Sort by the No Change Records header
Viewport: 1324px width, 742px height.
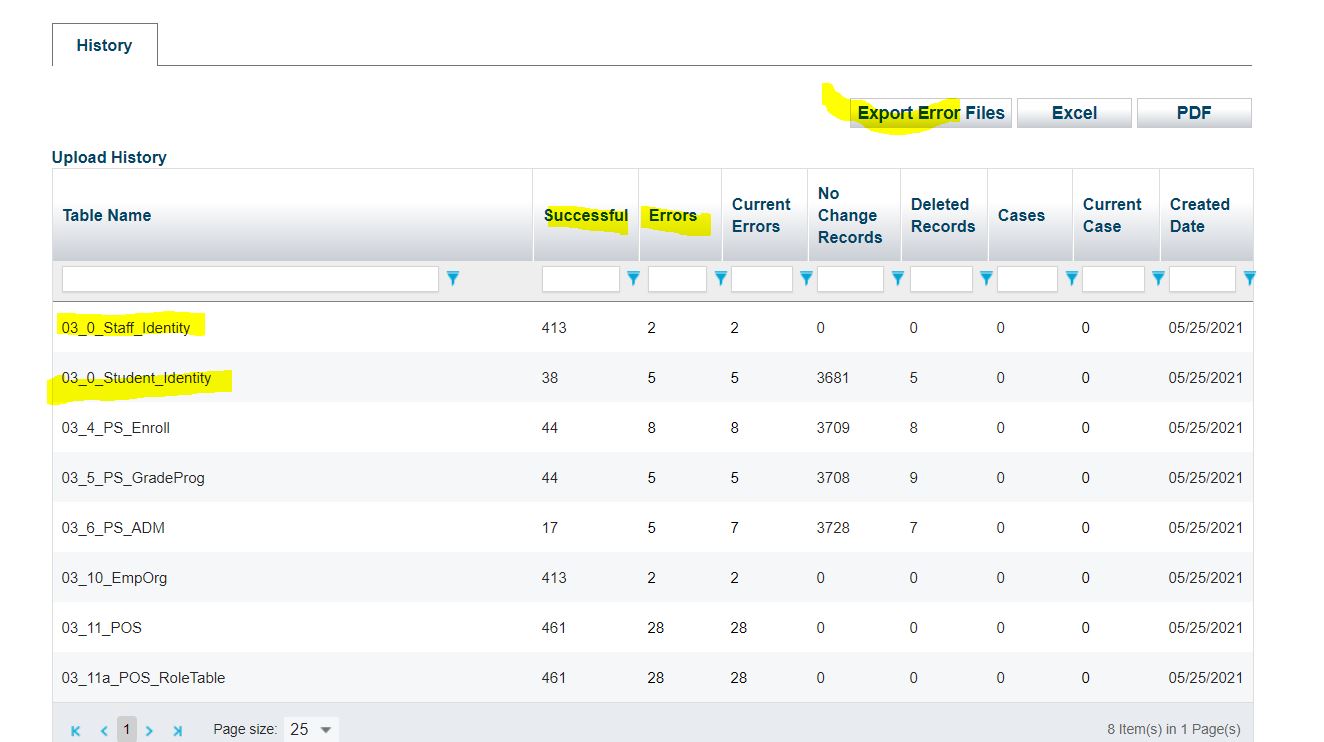coord(850,215)
